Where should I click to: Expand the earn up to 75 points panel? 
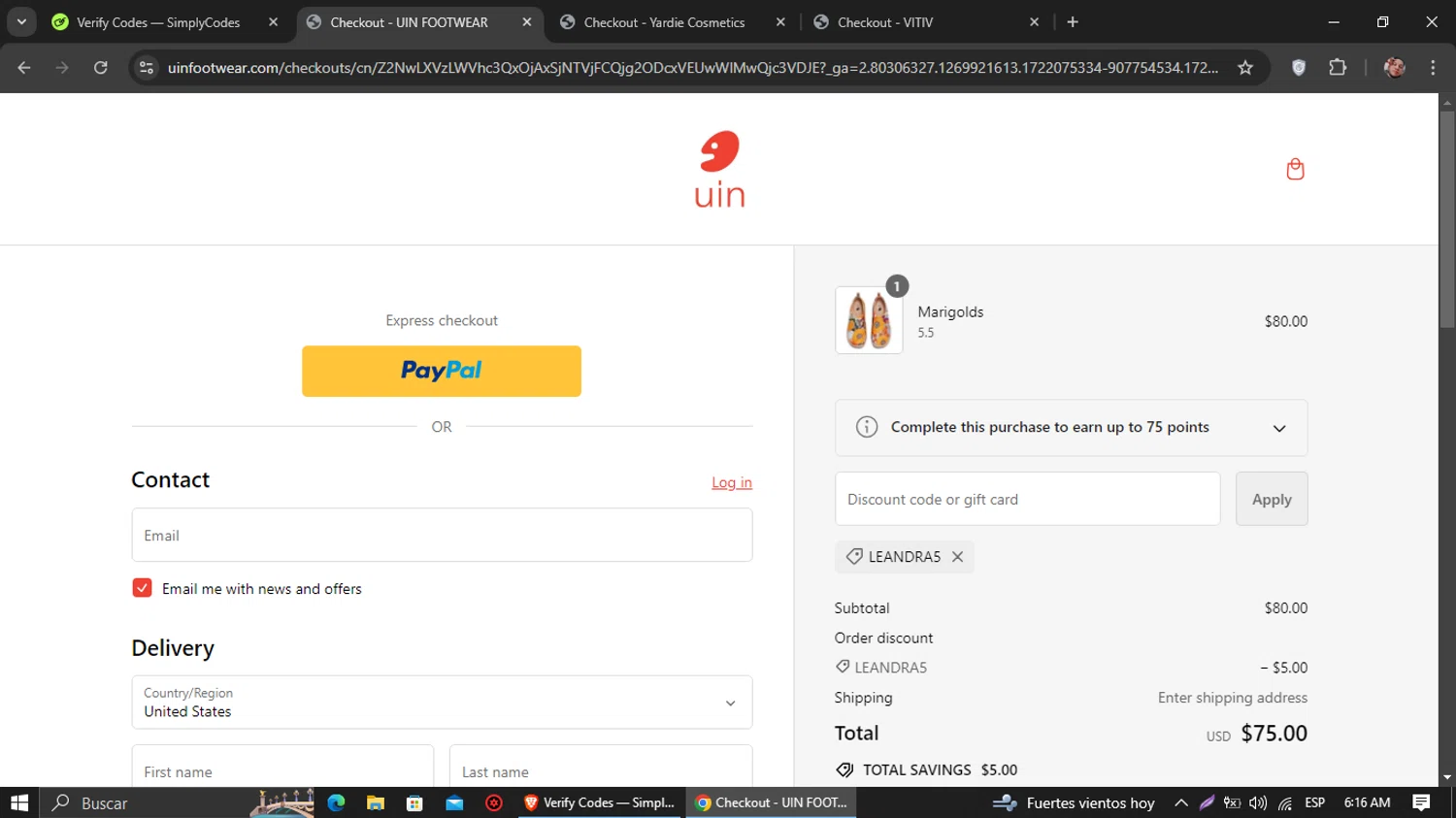tap(1279, 428)
